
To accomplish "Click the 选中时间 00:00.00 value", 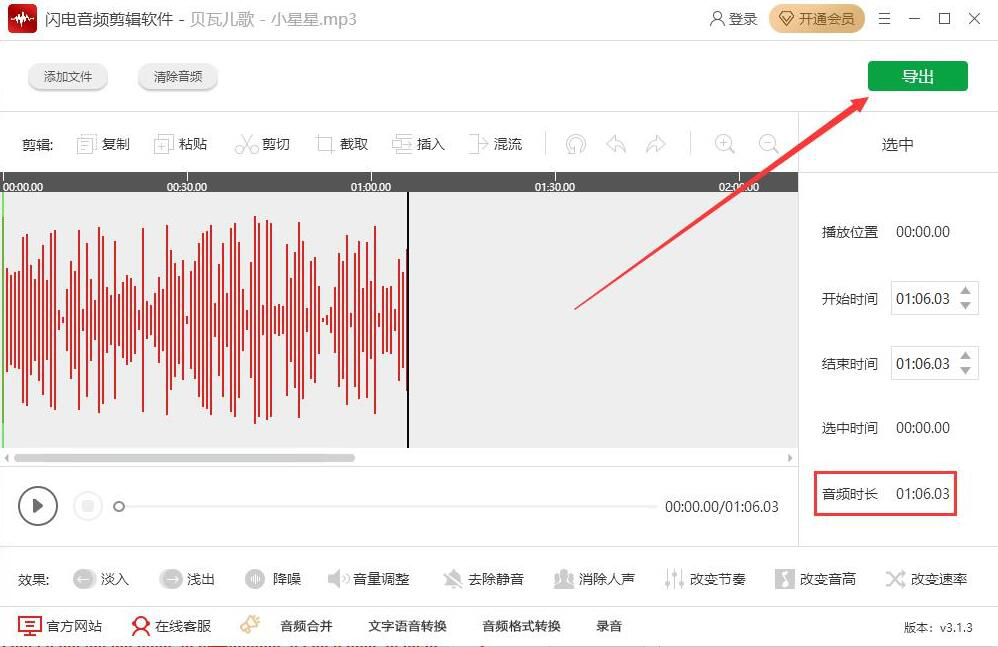I will 923,428.
